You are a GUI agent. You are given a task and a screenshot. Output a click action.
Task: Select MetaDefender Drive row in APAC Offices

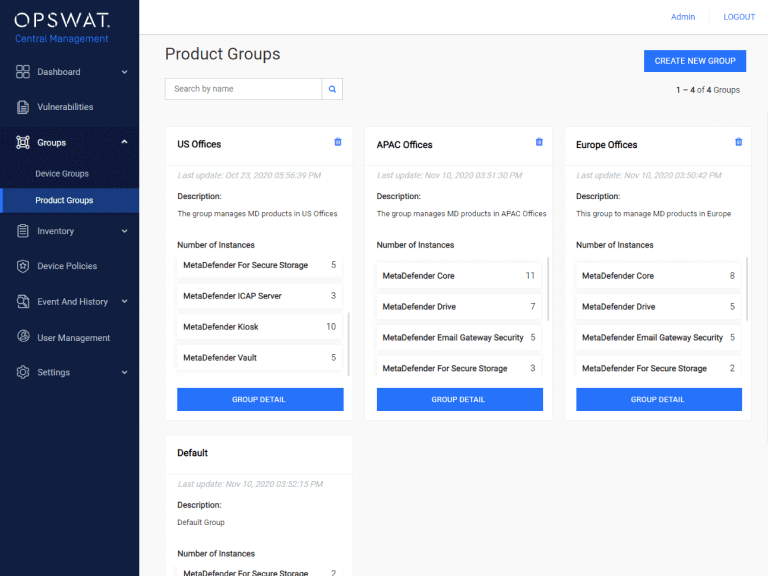459,307
